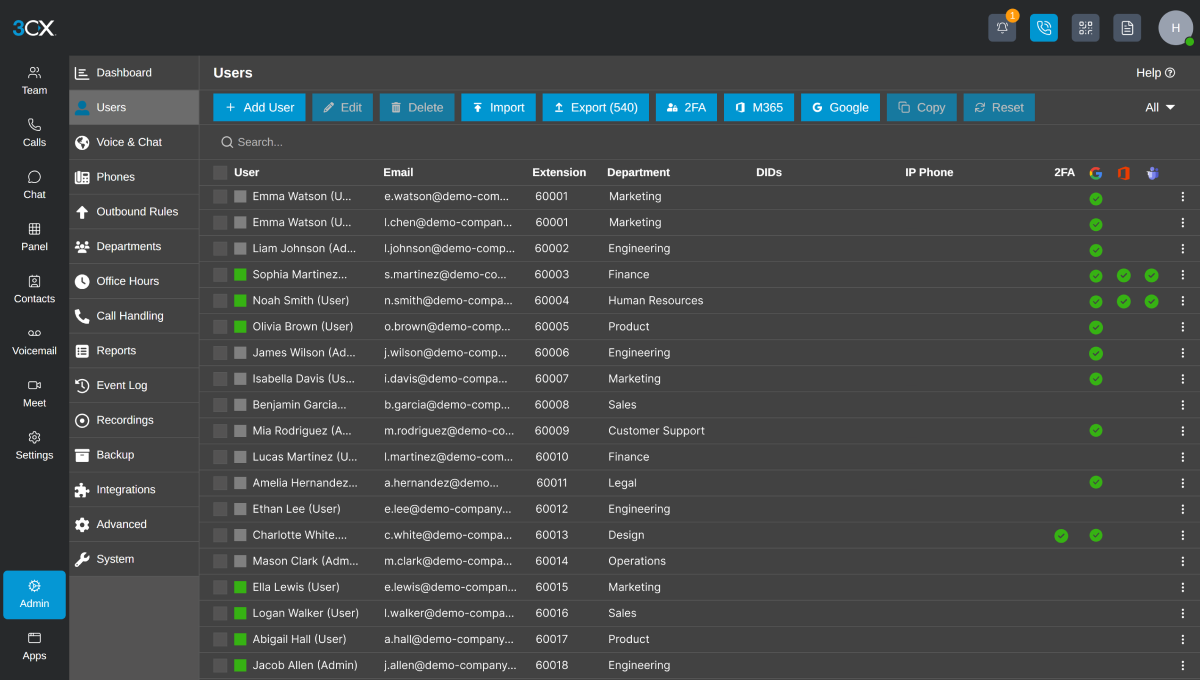Image resolution: width=1200 pixels, height=680 pixels.
Task: Click the Teams column header icon
Action: [x=1152, y=173]
